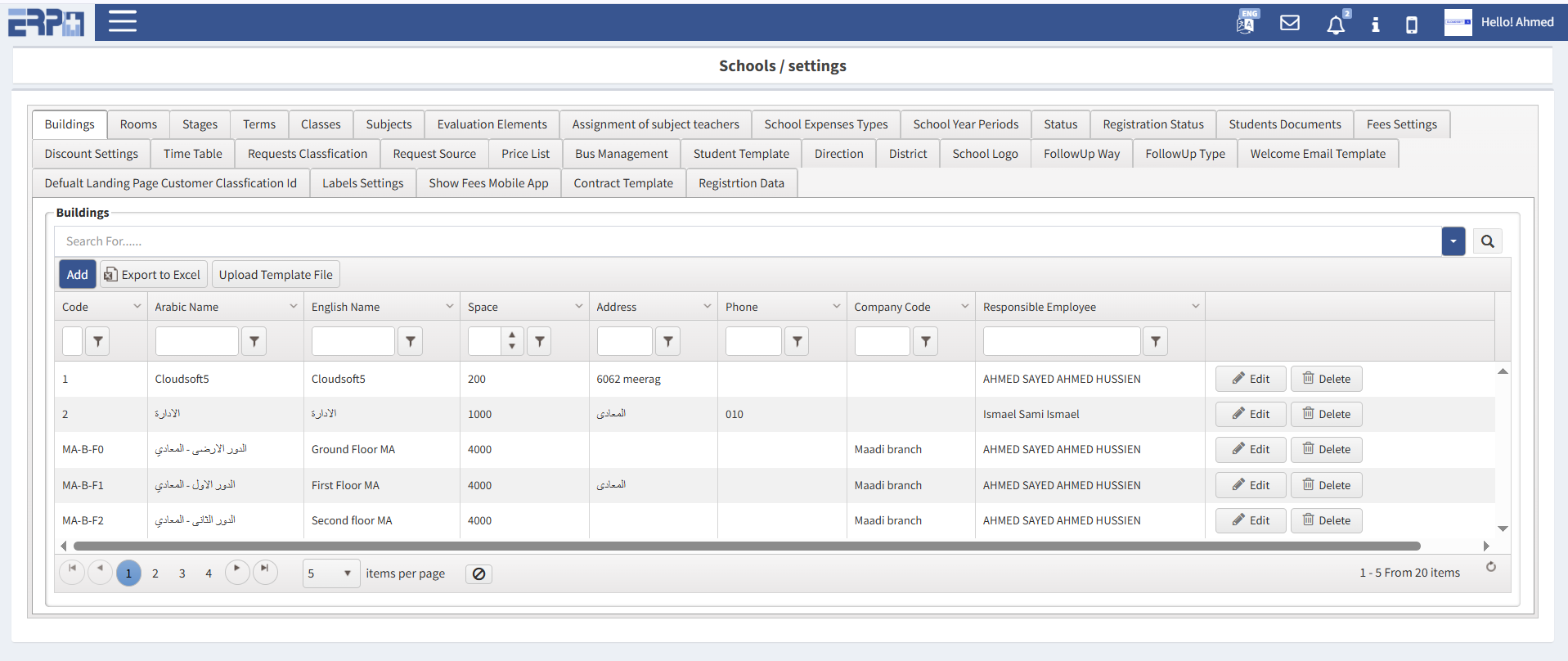This screenshot has height=661, width=1568.
Task: Open the mail envelope icon
Action: tap(1290, 23)
